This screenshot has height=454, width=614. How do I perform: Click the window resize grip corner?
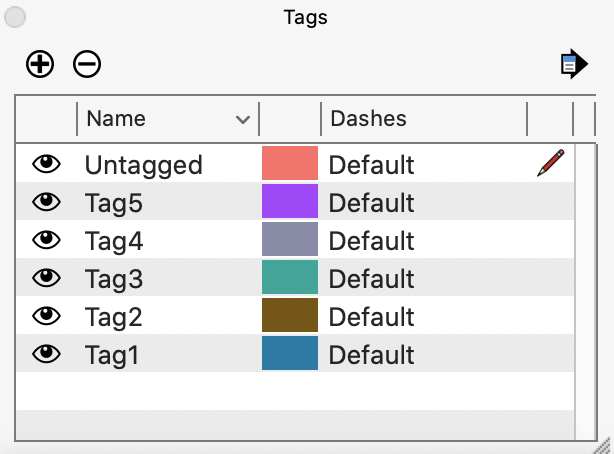coord(604,445)
